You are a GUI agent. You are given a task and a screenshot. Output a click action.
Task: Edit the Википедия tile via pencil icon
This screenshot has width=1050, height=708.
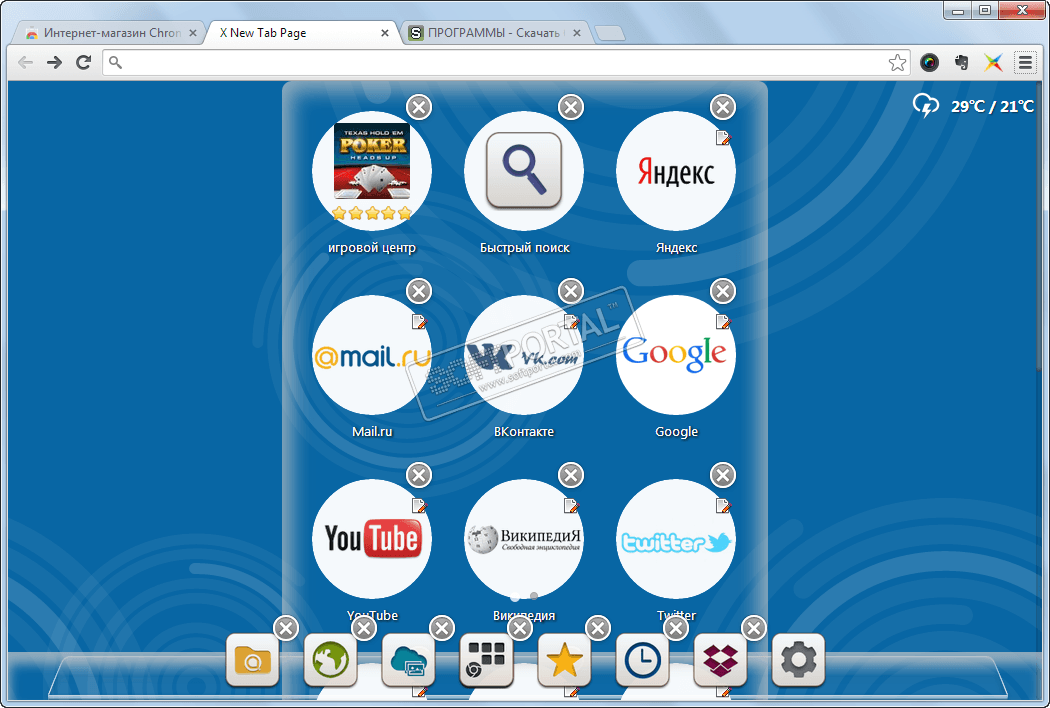click(571, 506)
